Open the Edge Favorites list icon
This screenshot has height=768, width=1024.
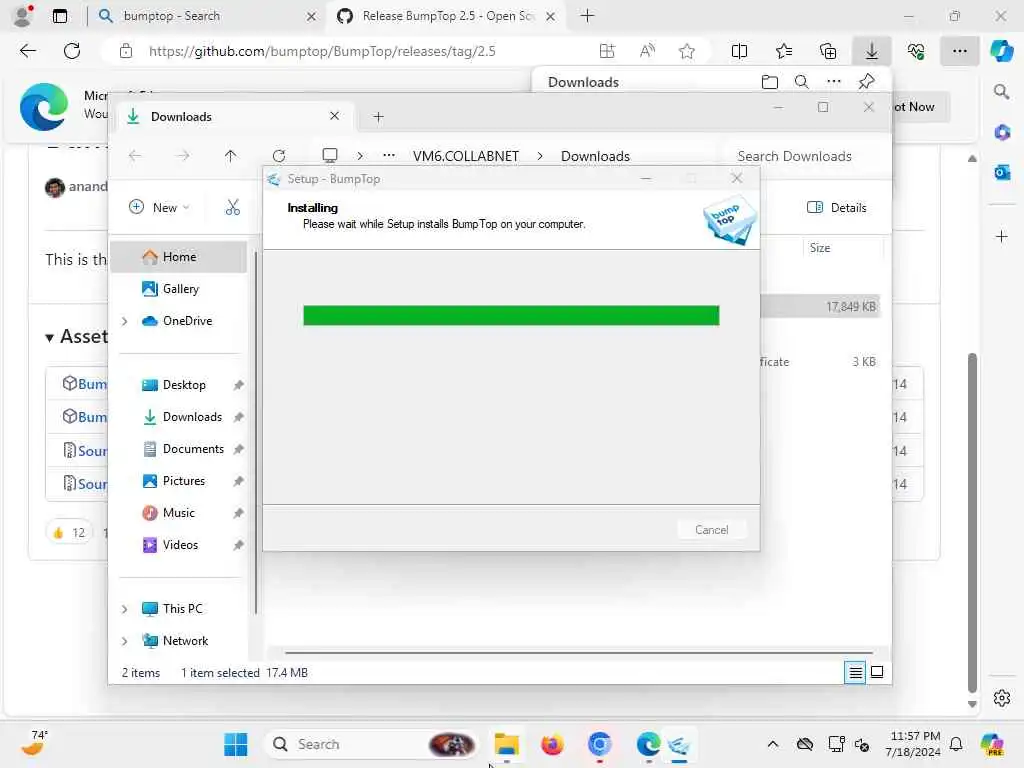pos(784,51)
